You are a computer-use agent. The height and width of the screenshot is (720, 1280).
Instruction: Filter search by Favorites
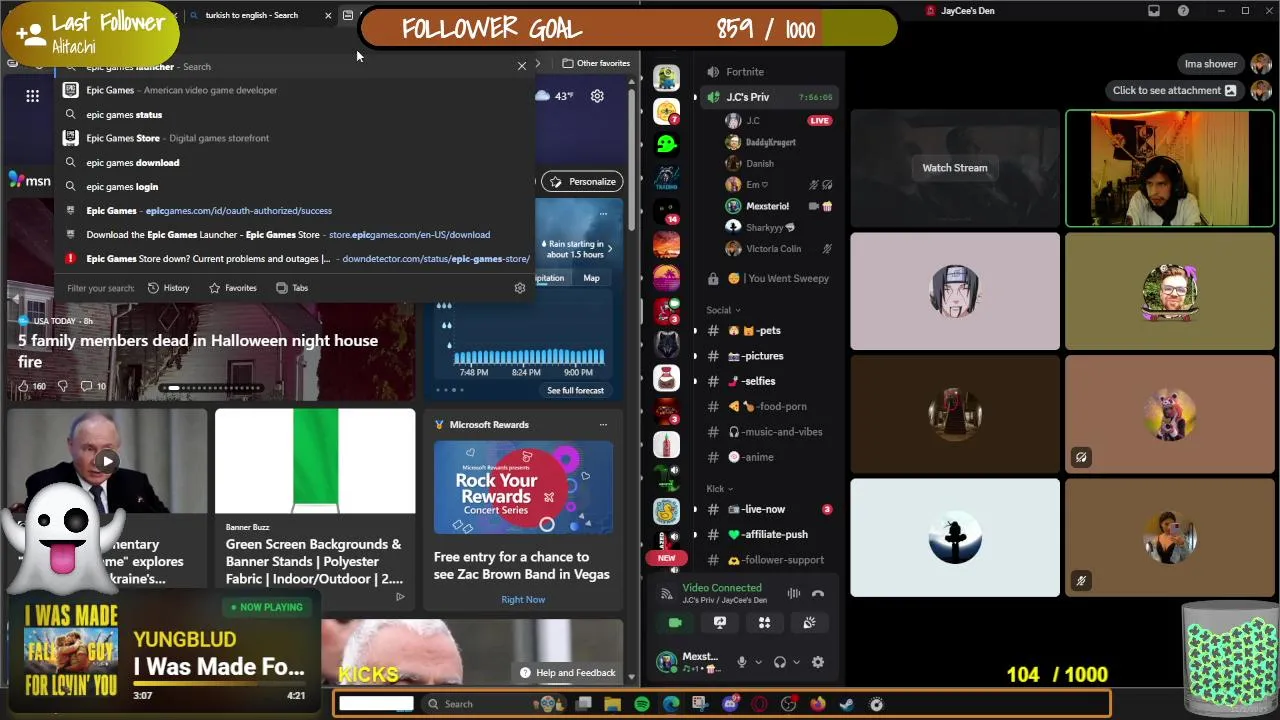232,288
